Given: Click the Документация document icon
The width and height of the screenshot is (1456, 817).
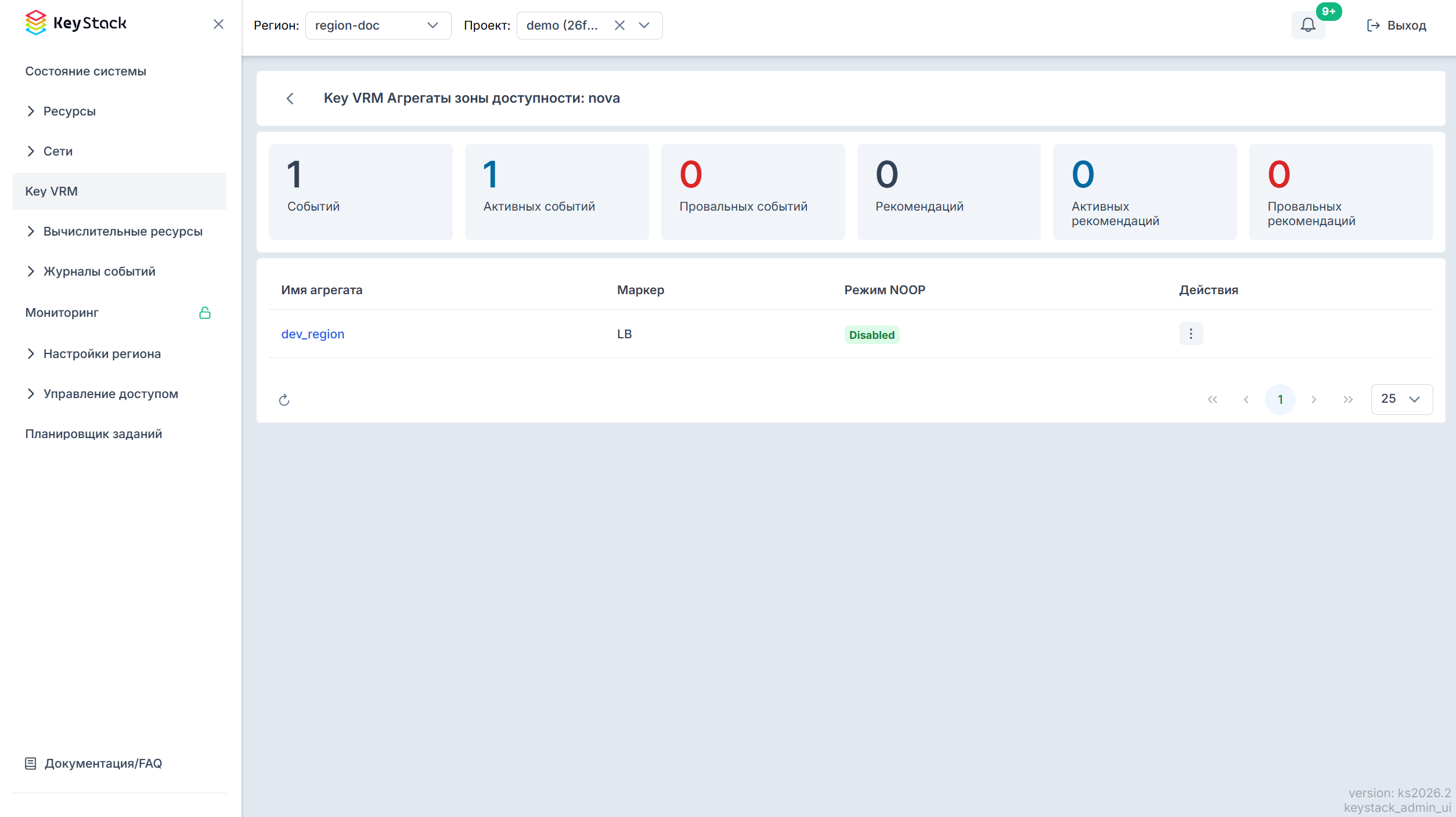Looking at the screenshot, I should [30, 764].
